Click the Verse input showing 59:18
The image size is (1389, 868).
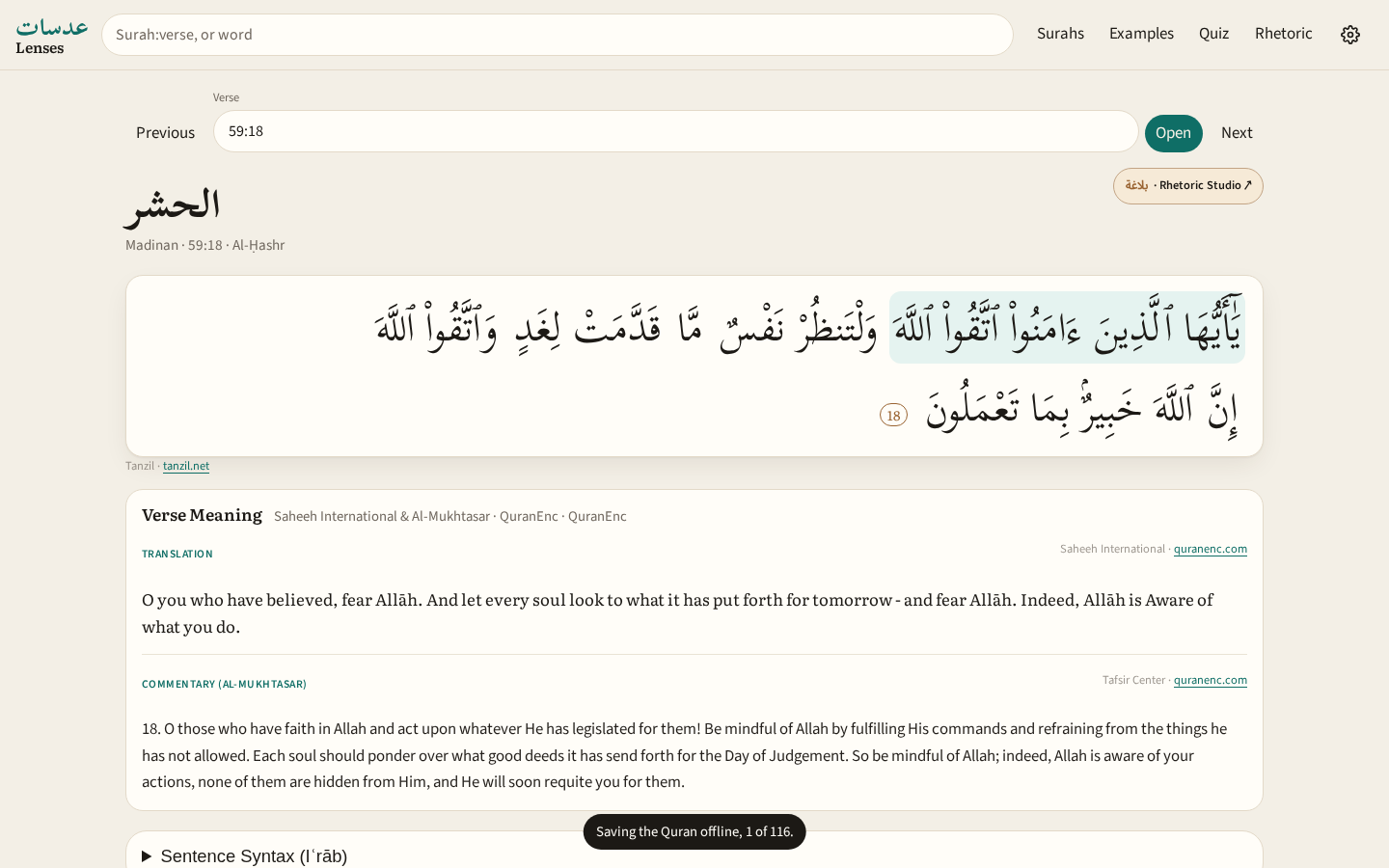[675, 131]
